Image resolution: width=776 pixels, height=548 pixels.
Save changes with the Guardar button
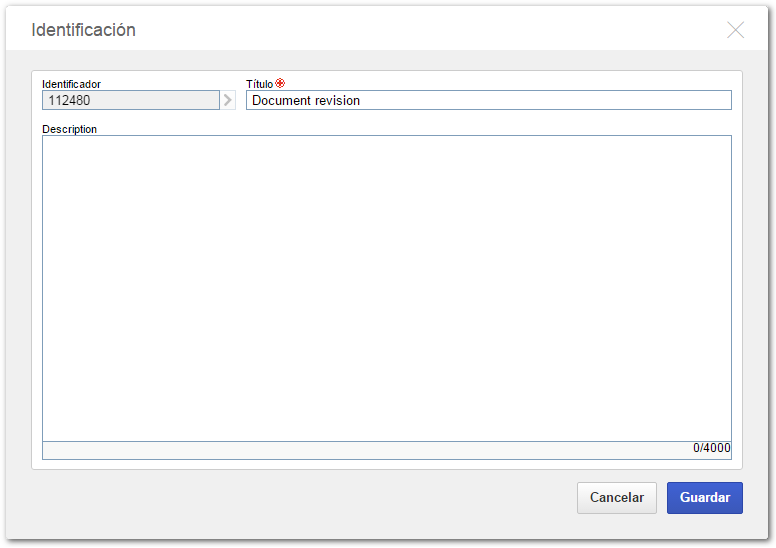coord(705,498)
